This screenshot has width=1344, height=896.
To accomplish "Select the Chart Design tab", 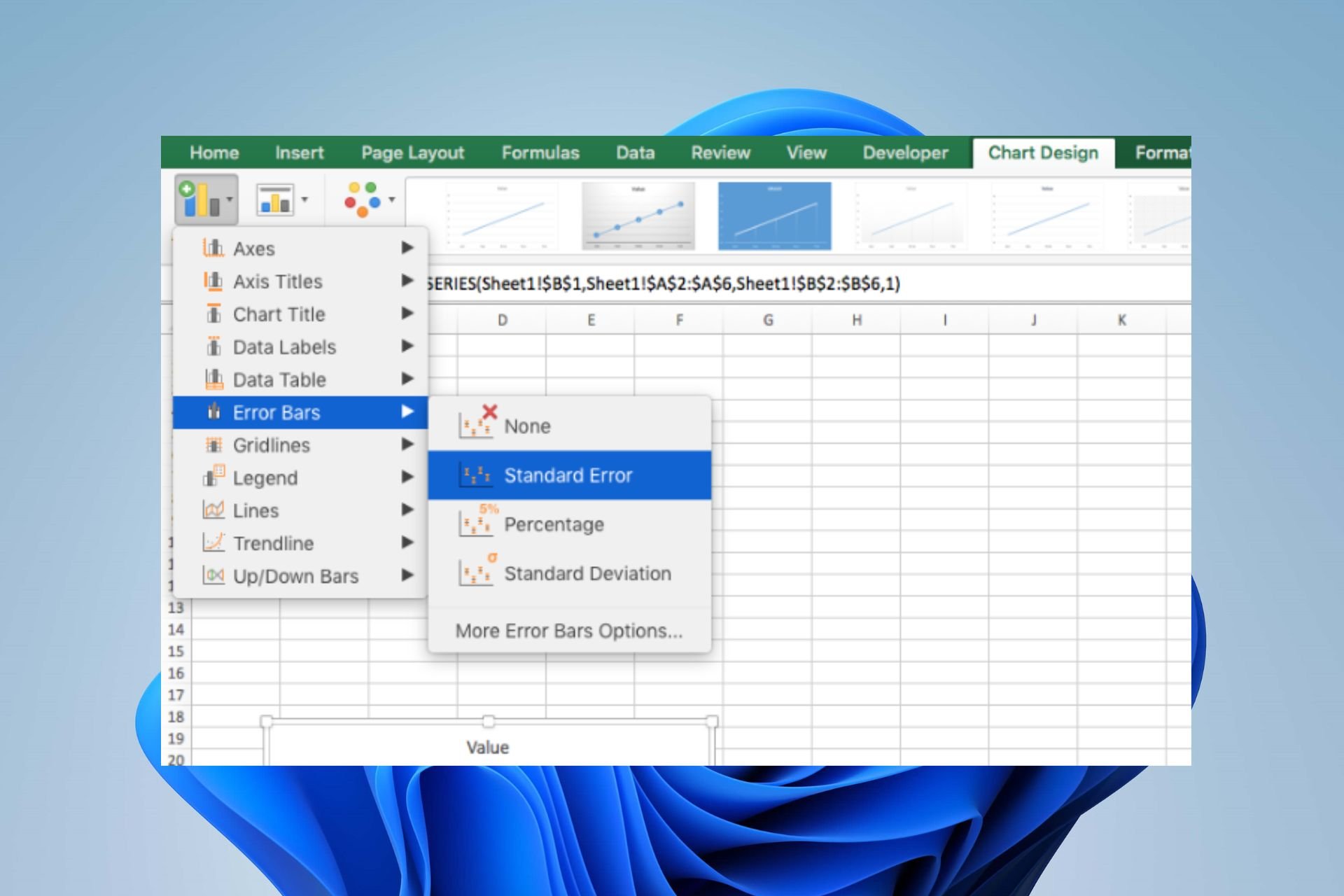I will pyautogui.click(x=1043, y=153).
